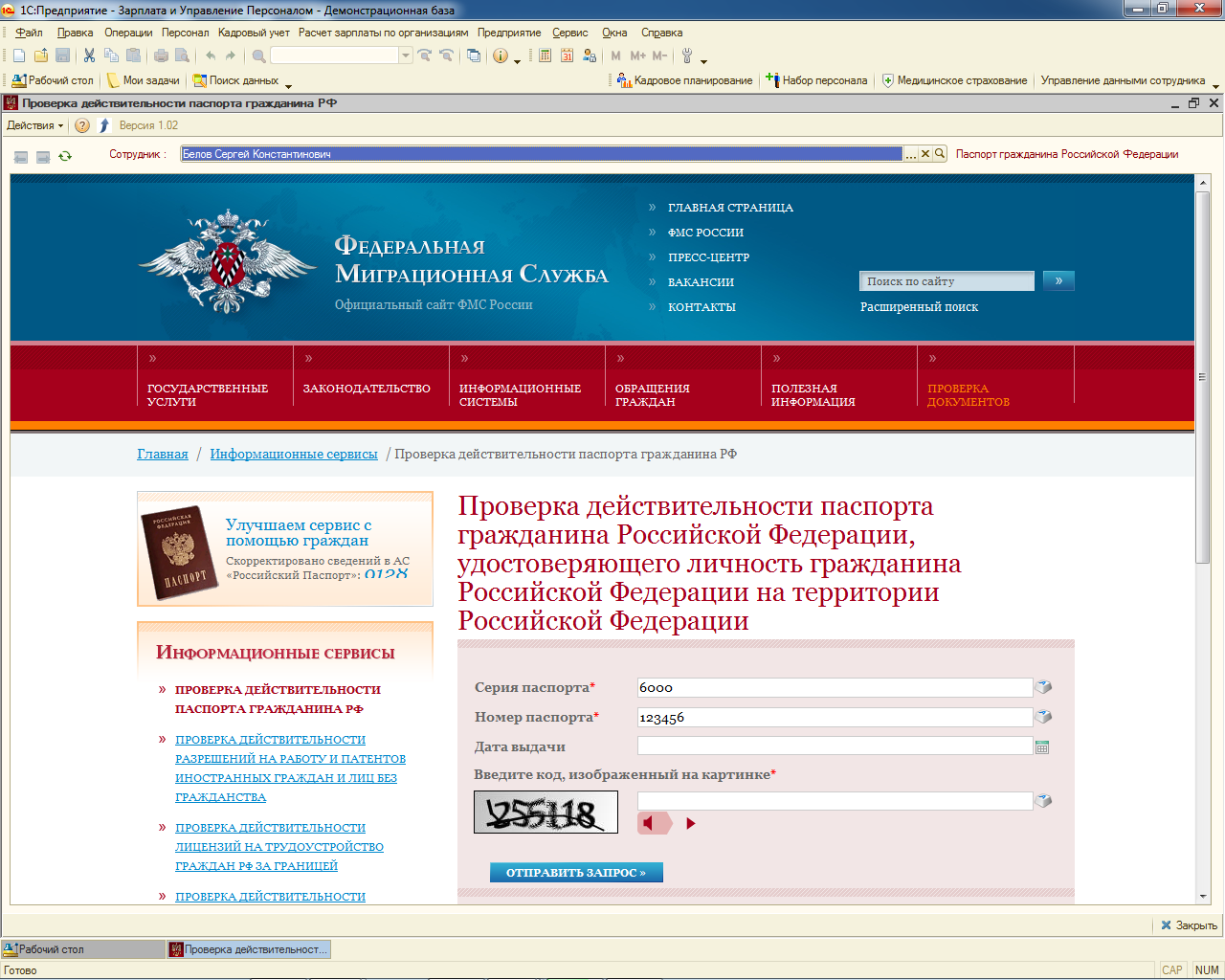1225x980 pixels.
Task: Click Кадровое планирование toolbar button
Action: point(685,80)
